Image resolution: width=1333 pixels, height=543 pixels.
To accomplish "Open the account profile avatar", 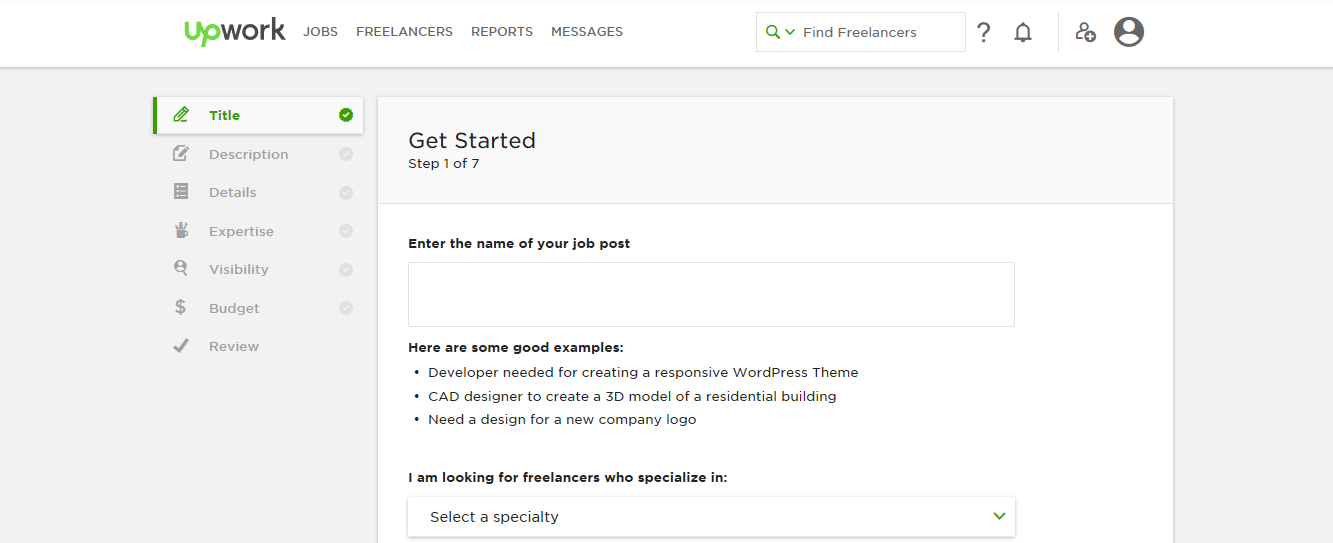I will point(1128,32).
